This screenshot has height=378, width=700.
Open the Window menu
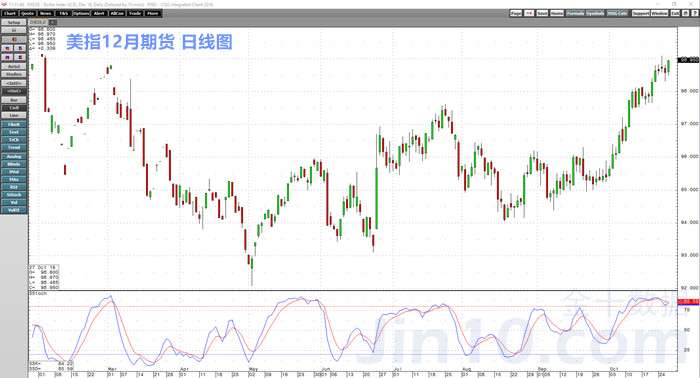pos(659,13)
